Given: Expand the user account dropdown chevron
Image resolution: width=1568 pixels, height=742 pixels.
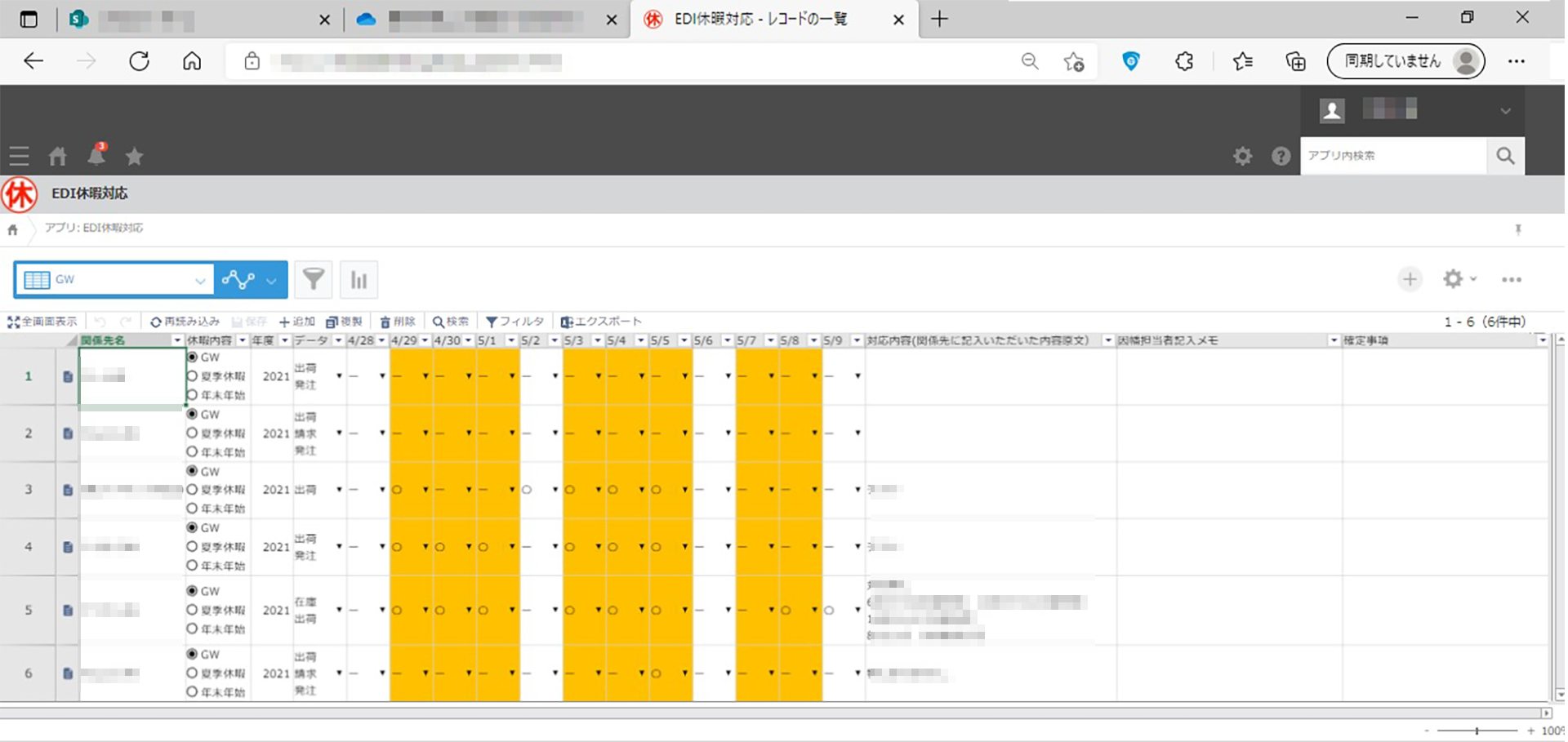Looking at the screenshot, I should pyautogui.click(x=1505, y=111).
